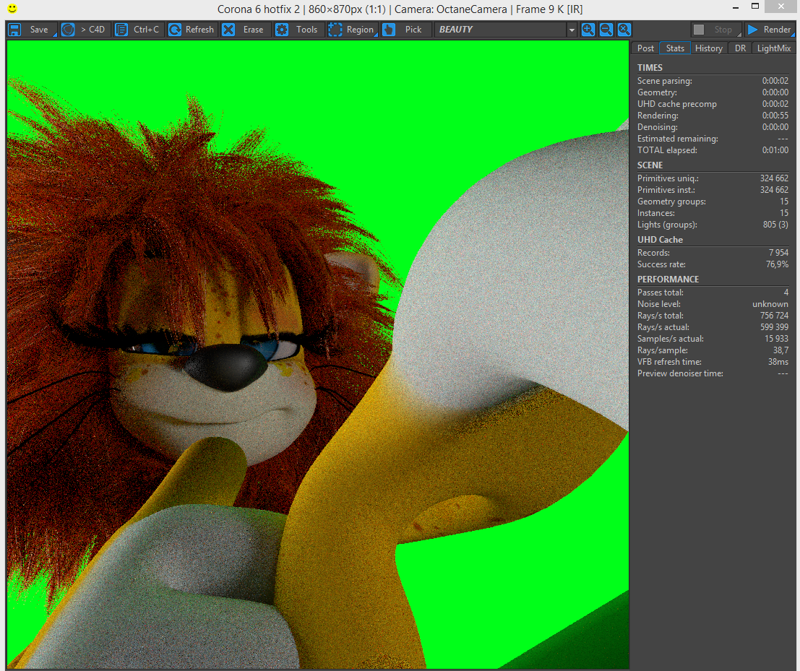Viewport: 800px width, 671px height.
Task: Click the 'Geometry:' time row
Action: click(x=712, y=92)
